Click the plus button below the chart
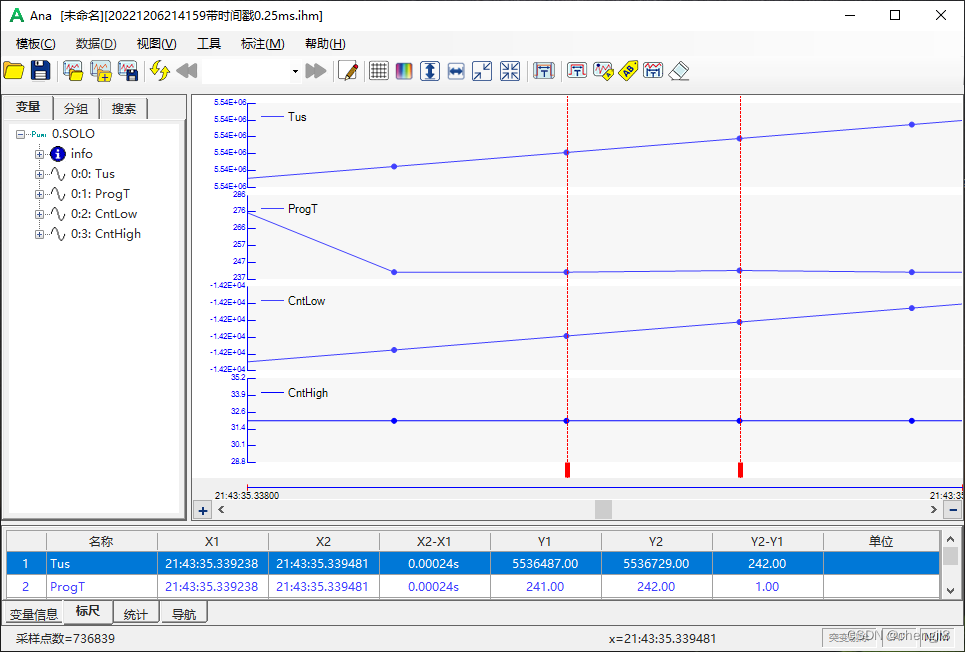This screenshot has width=965, height=652. (x=202, y=510)
